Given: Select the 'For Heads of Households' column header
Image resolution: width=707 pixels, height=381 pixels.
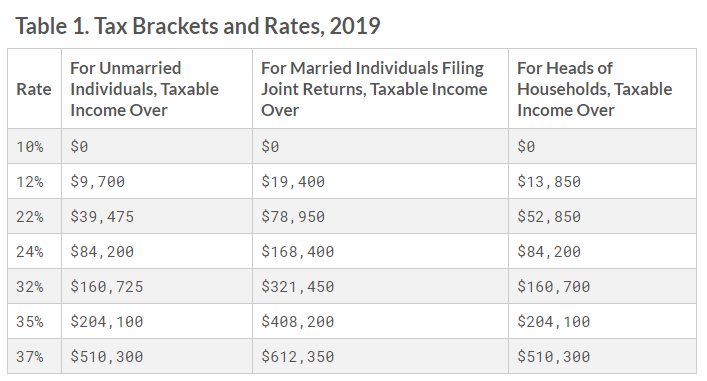Looking at the screenshot, I should pos(602,89).
